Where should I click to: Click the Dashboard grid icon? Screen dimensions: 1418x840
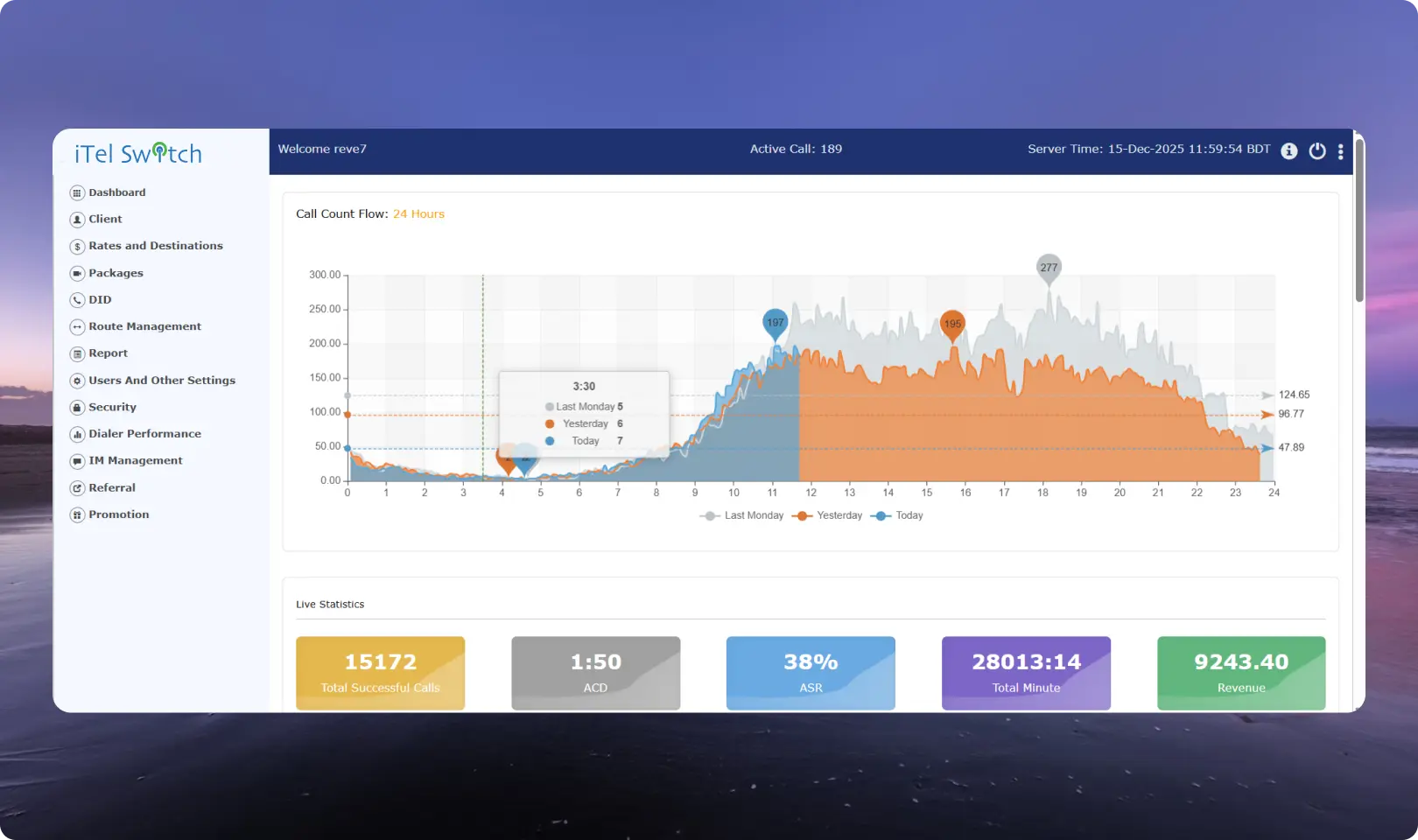coord(77,192)
